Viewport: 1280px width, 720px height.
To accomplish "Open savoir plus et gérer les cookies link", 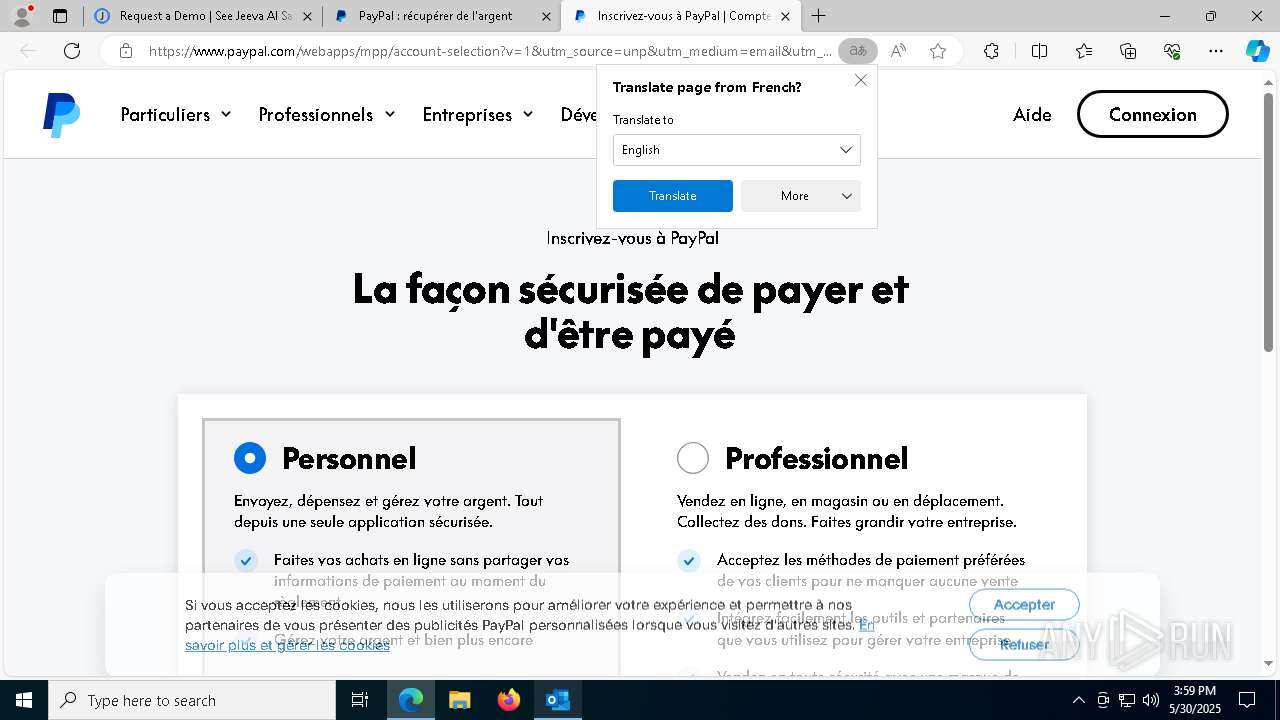I will point(288,645).
